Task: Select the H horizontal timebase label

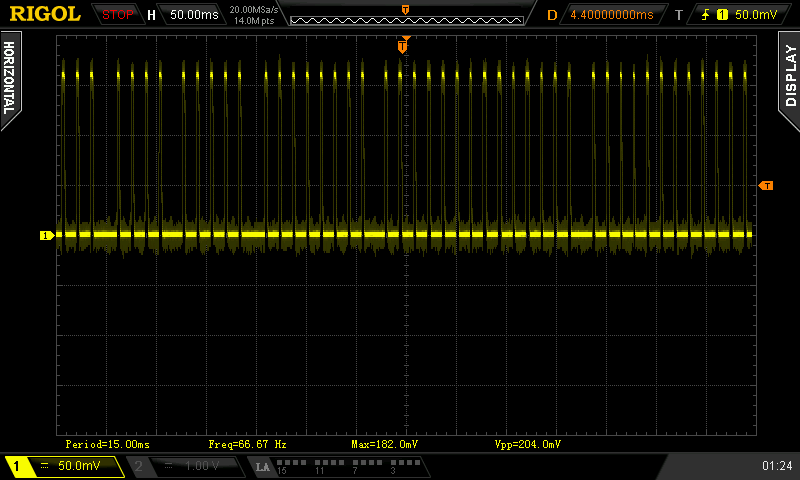Action: [x=151, y=15]
